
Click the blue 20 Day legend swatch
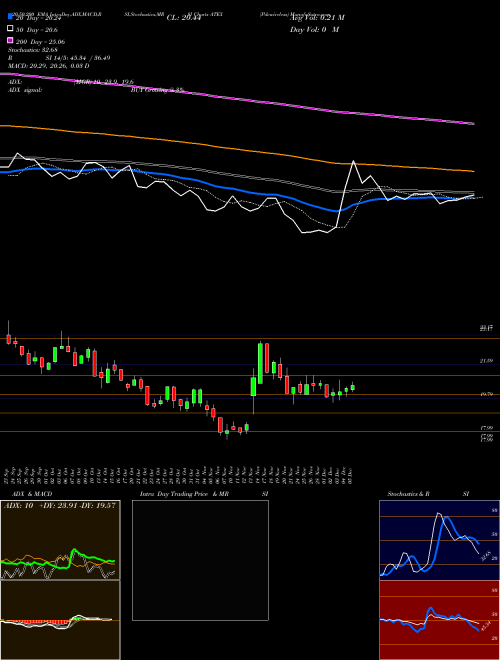coord(10,17)
